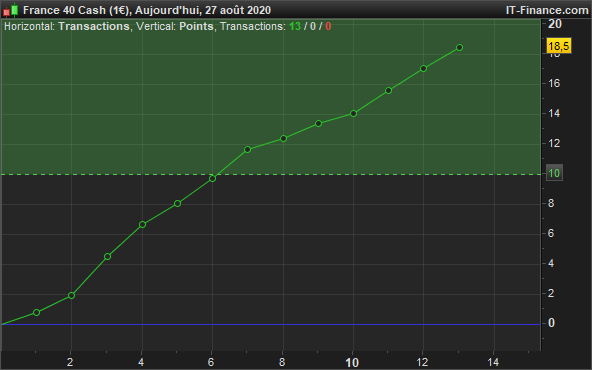Click the data point for transaction 6
Screen dimensions: 592x370
(213, 178)
